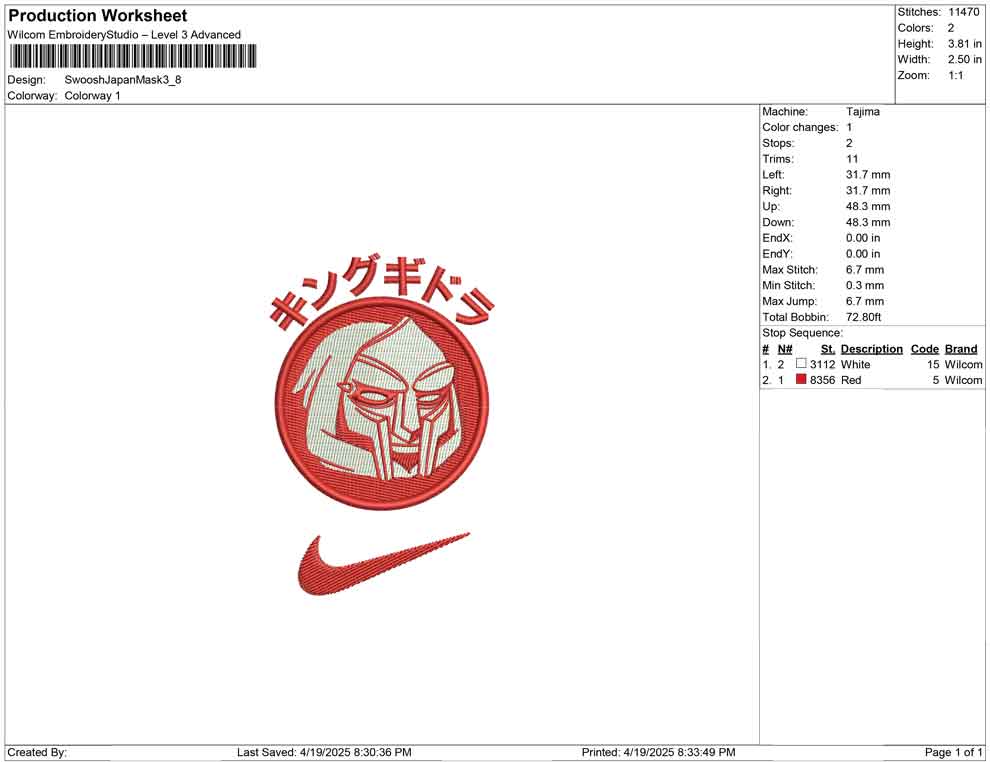
Task: Click the Description column header
Action: tap(871, 349)
